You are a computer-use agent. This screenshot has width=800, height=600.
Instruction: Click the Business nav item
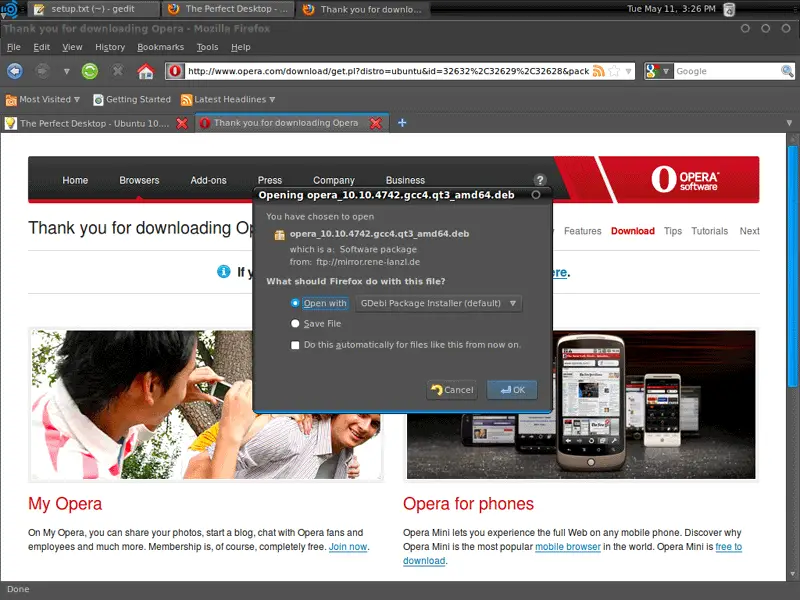point(405,180)
